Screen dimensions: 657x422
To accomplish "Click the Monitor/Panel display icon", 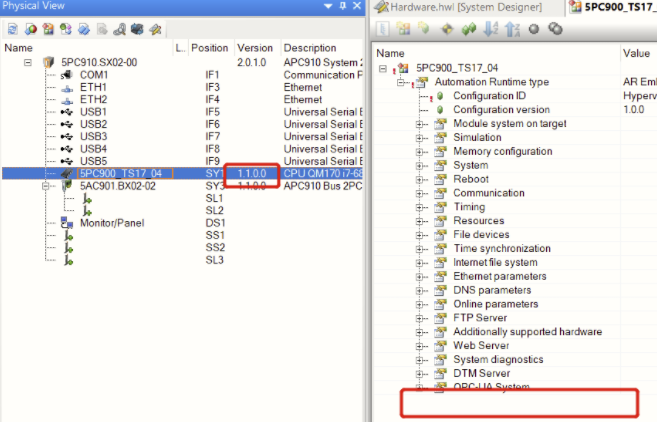I will [67, 223].
